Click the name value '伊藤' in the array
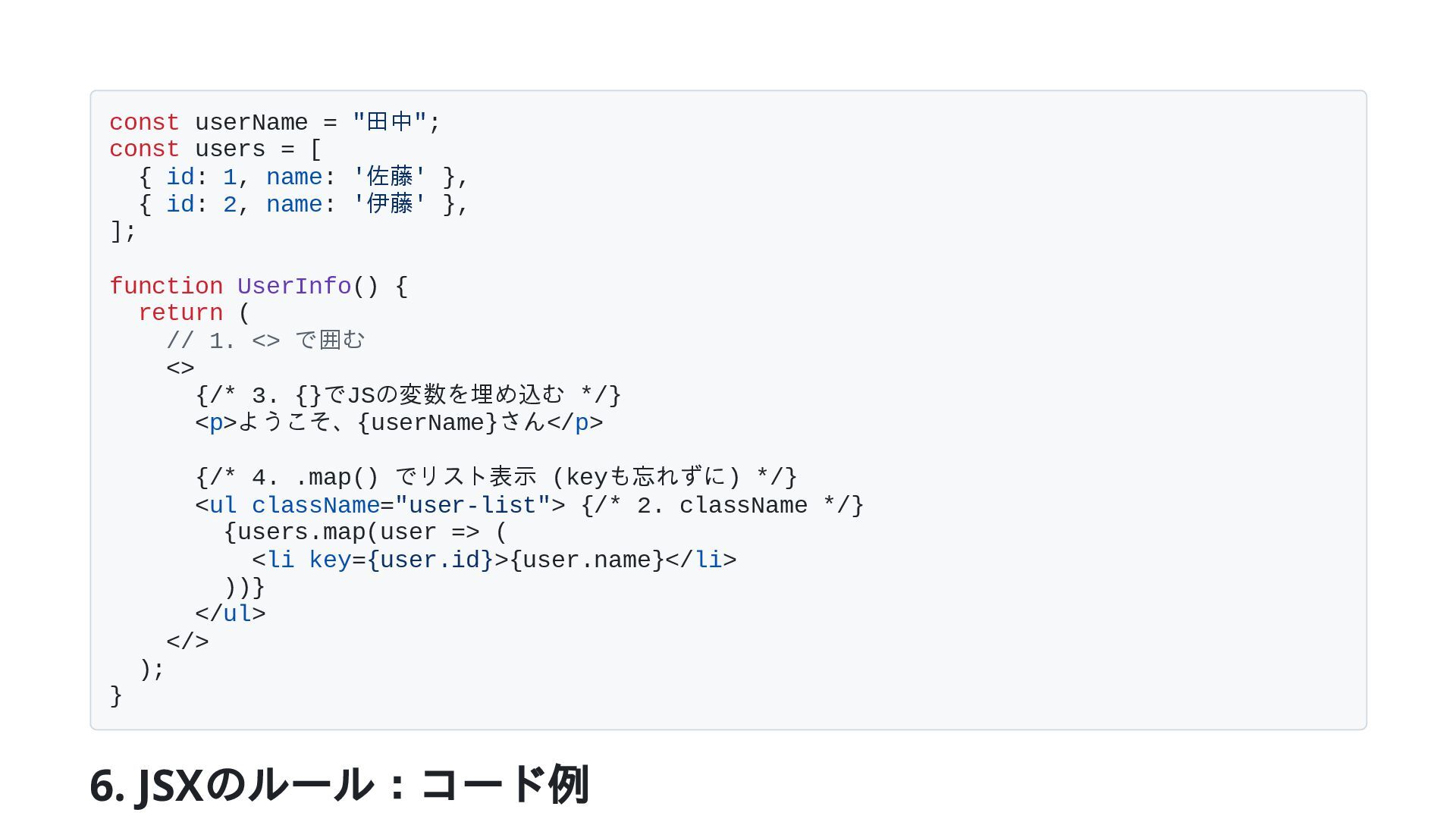Viewport: 1456px width, 819px height. pyautogui.click(x=389, y=205)
